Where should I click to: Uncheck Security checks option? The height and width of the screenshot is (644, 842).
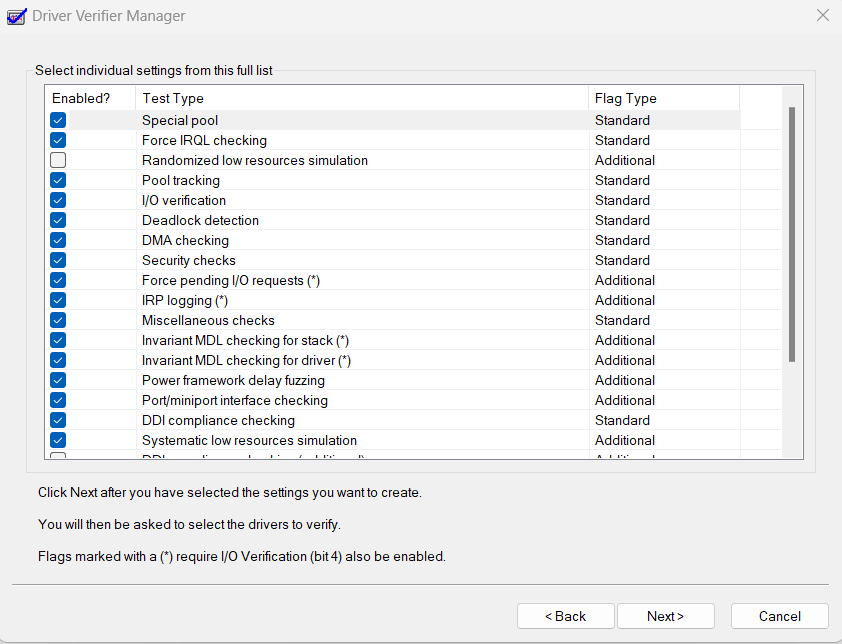pos(58,260)
